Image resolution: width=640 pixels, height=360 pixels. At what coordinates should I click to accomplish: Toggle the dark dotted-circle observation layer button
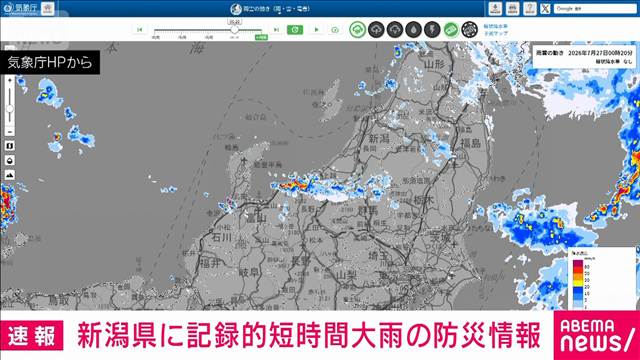point(469,30)
